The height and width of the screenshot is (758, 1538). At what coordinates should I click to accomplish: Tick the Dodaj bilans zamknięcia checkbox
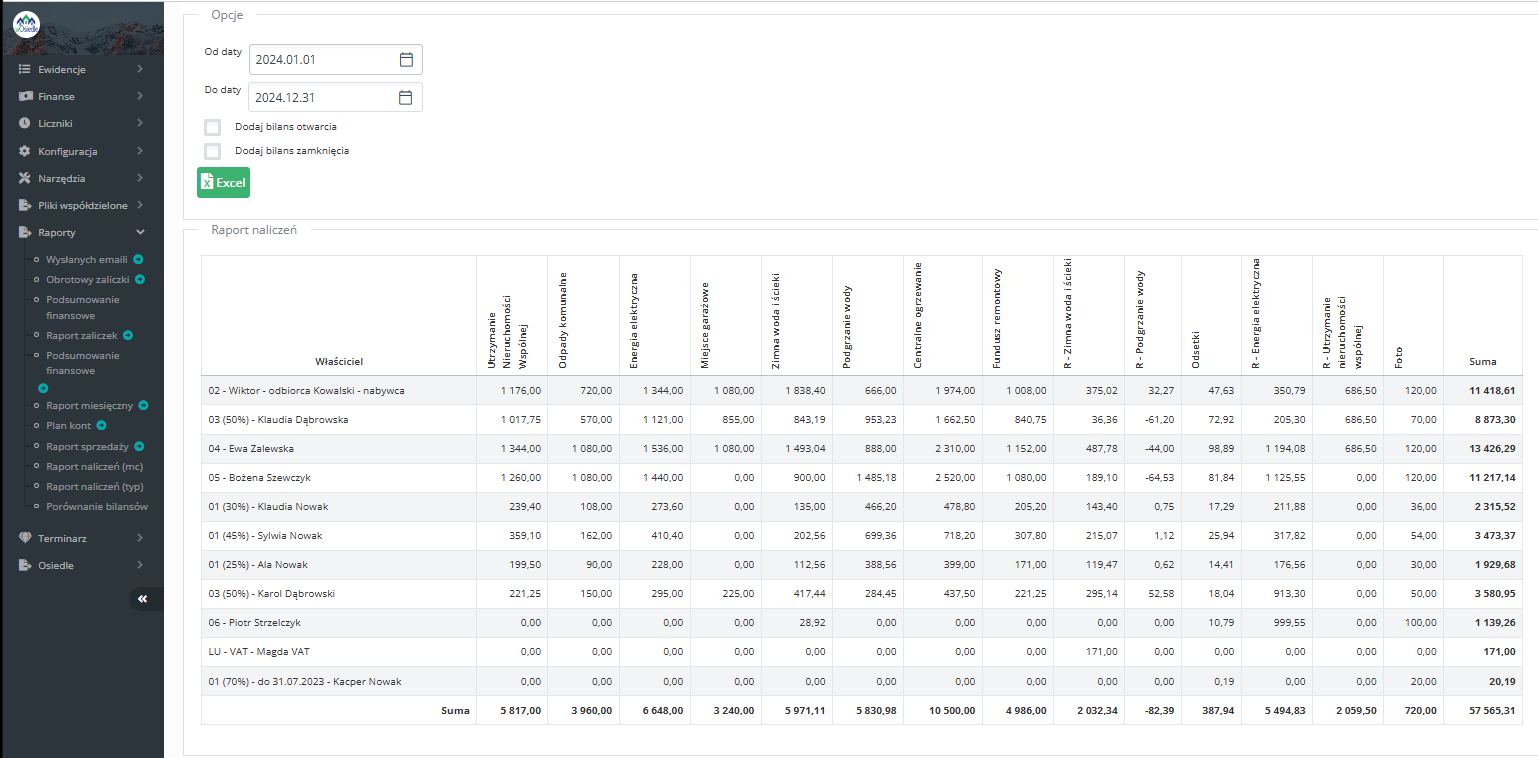pyautogui.click(x=212, y=151)
